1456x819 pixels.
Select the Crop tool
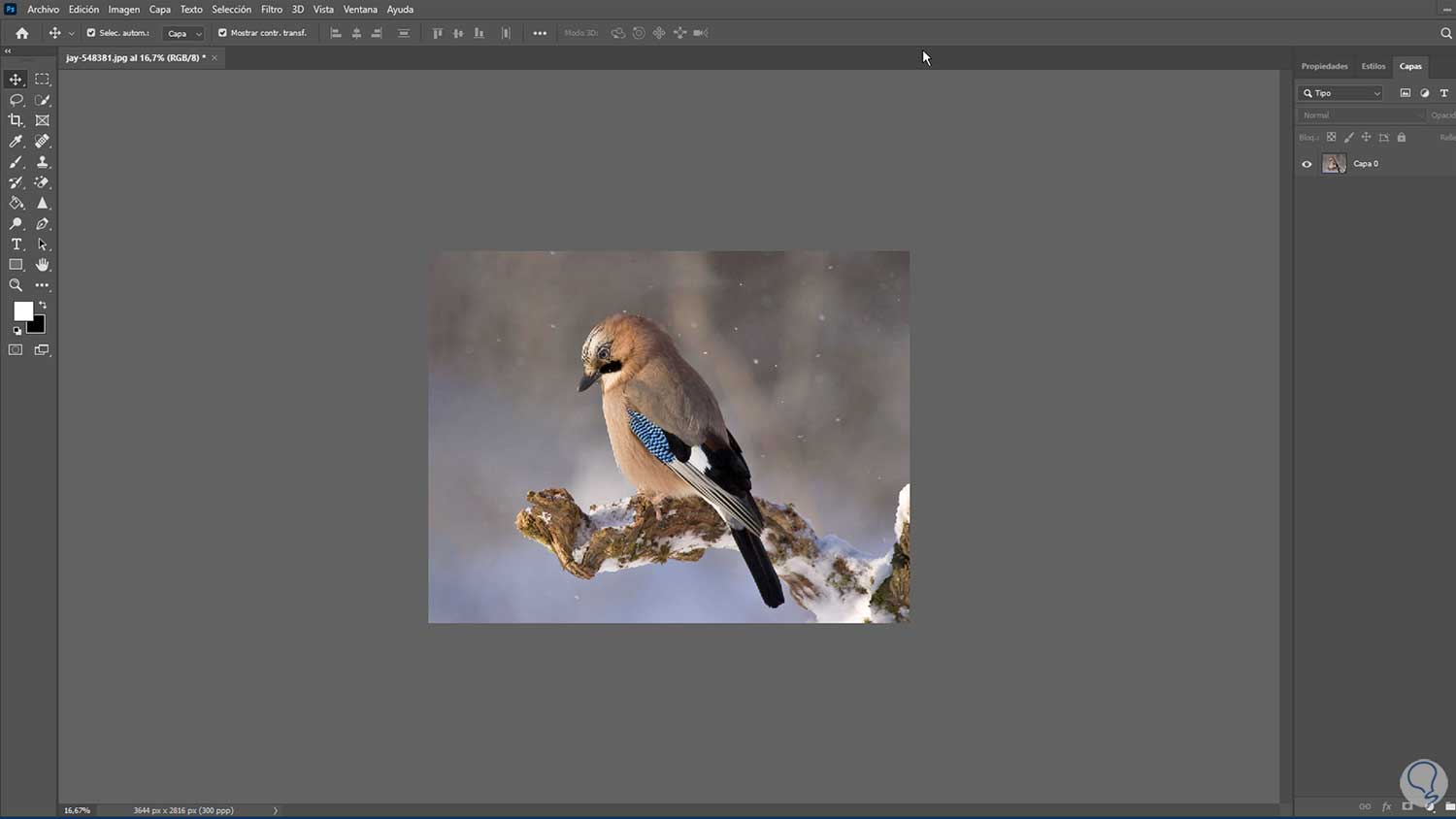tap(16, 120)
